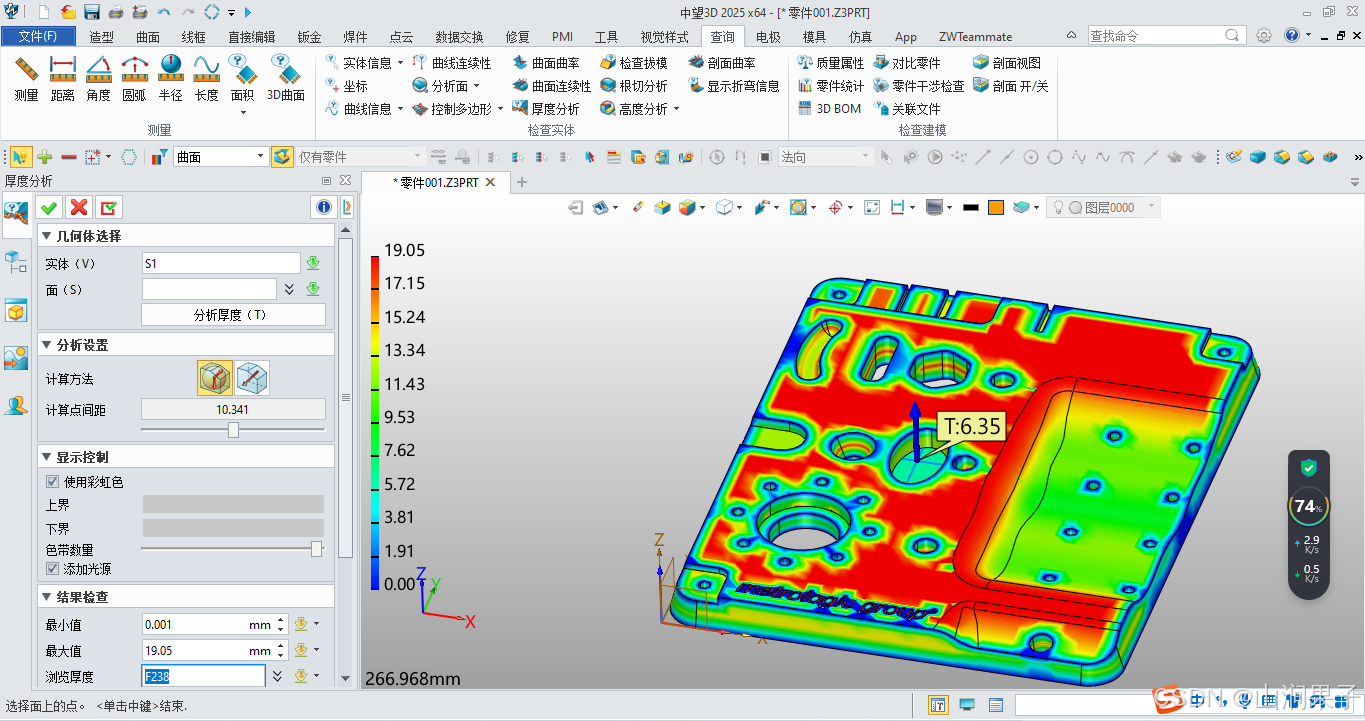Click left panel vertical scrollbar
1365x721 pixels.
[x=345, y=396]
